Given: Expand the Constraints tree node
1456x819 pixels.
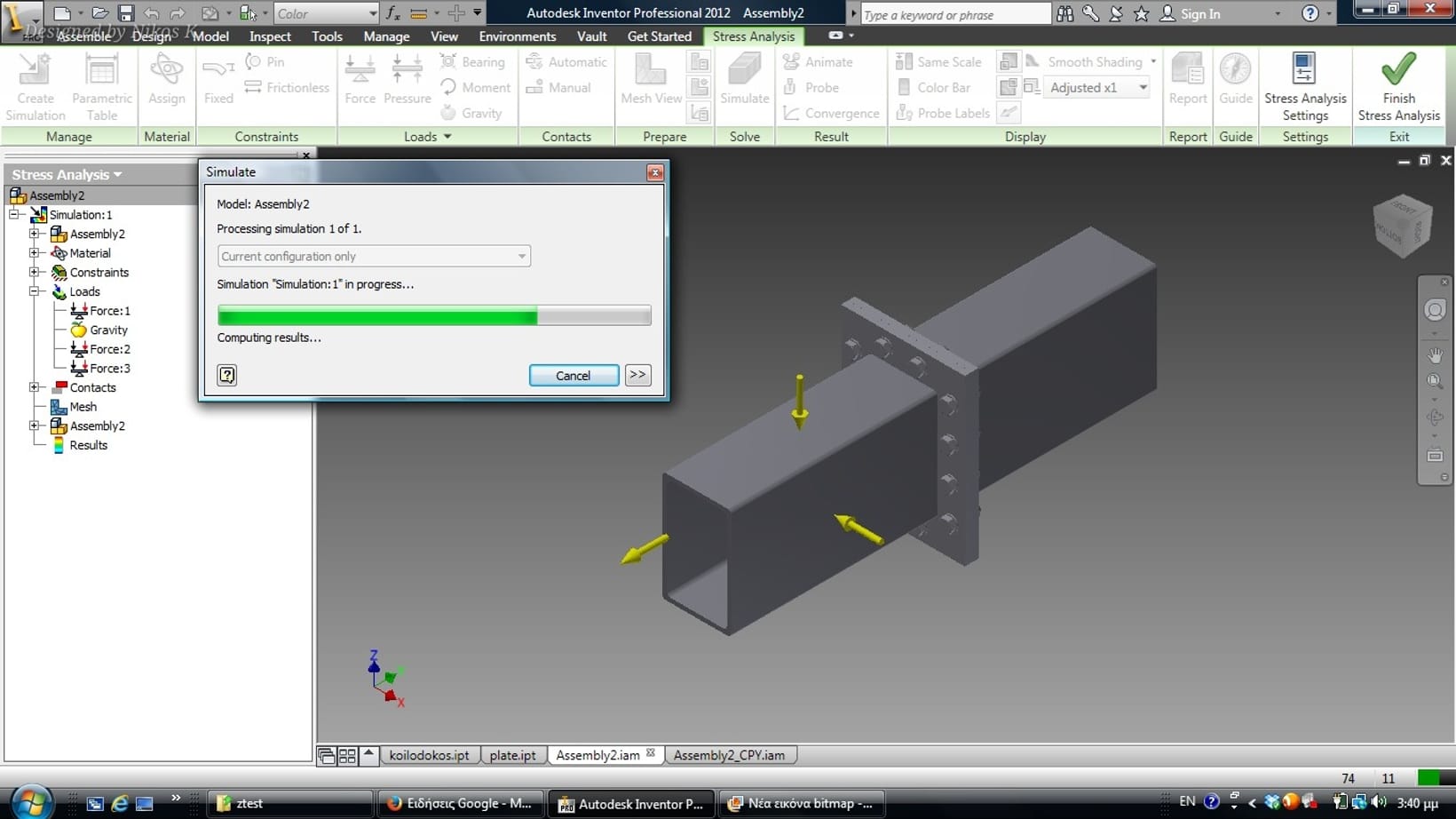Looking at the screenshot, I should tap(35, 273).
